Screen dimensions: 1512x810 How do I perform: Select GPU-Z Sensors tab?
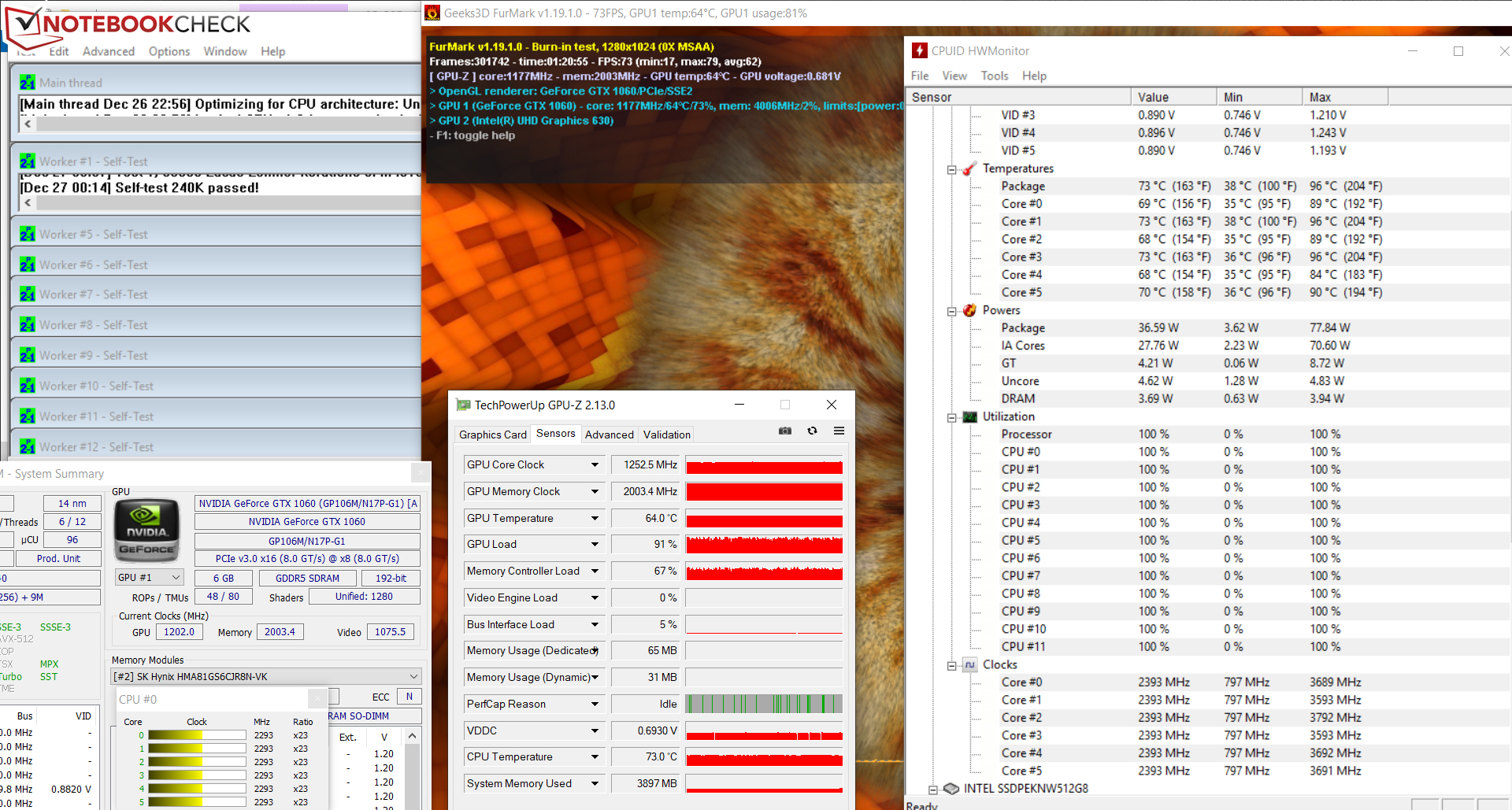[555, 433]
